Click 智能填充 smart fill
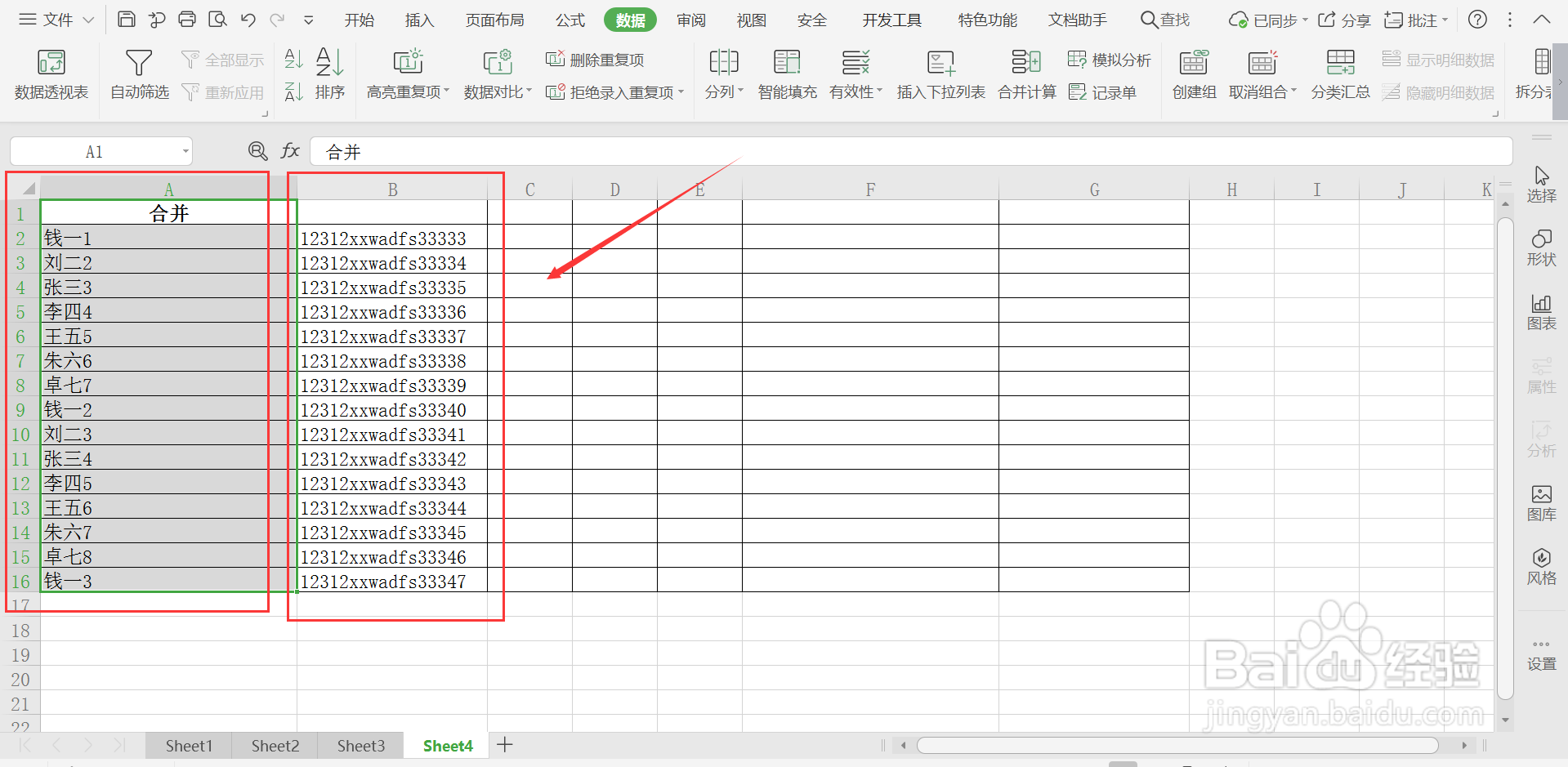1568x767 pixels. coord(787,74)
